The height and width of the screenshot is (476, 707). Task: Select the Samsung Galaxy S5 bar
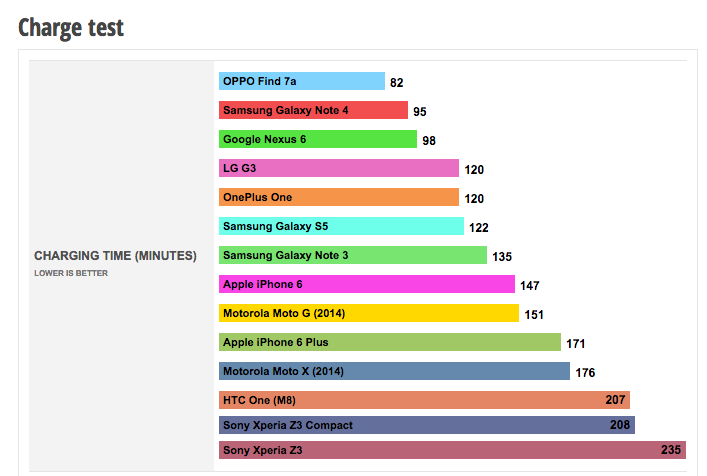[x=341, y=227]
